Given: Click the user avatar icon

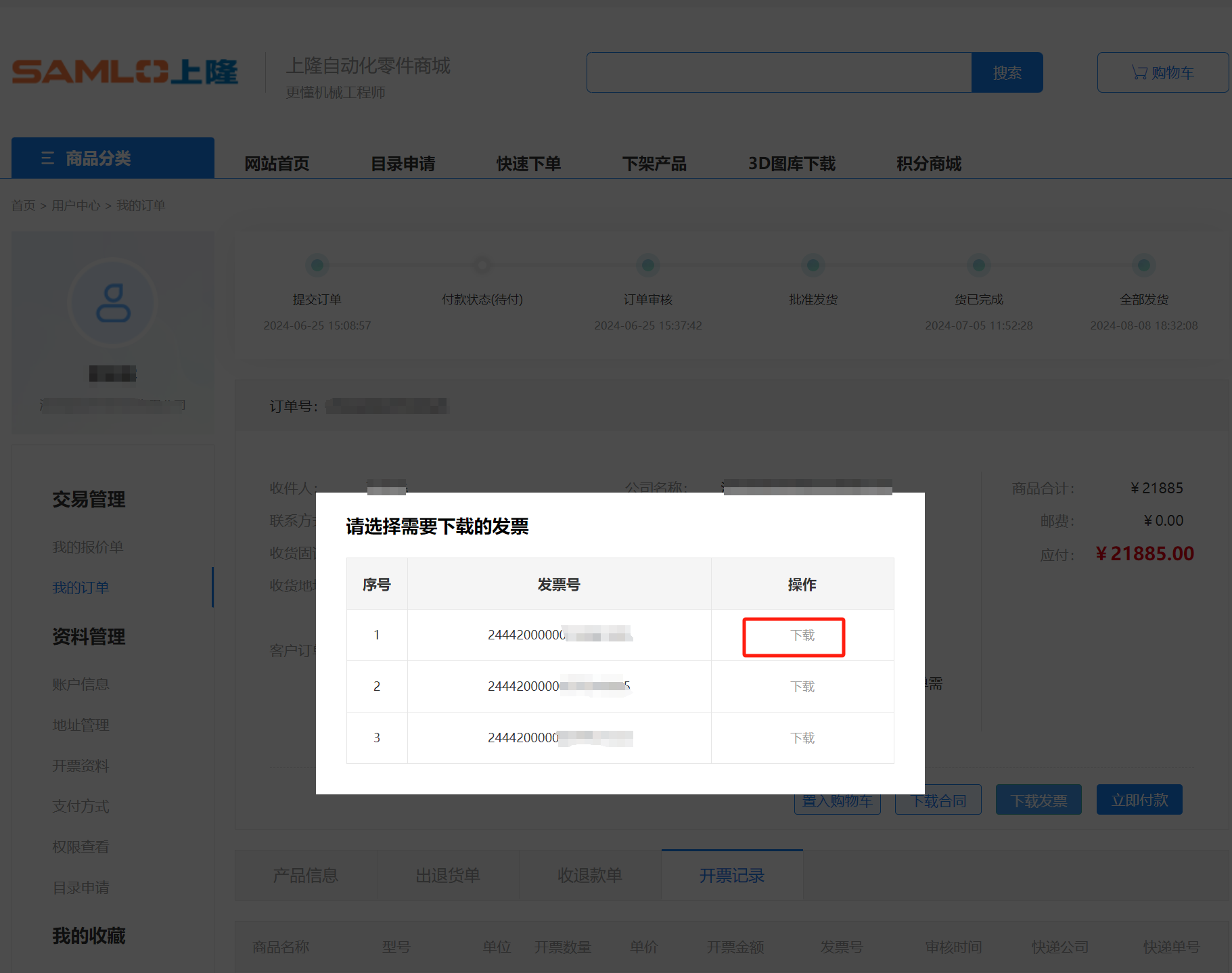Looking at the screenshot, I should [113, 303].
